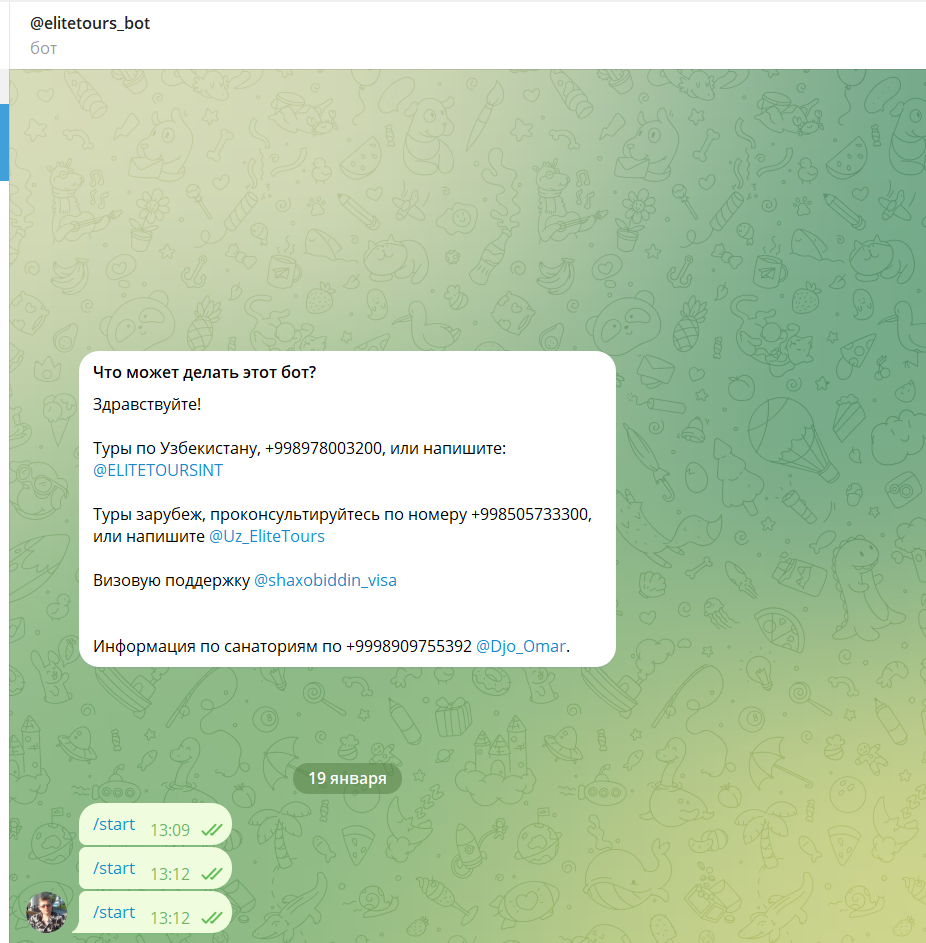This screenshot has width=926, height=943.
Task: Click the /start command sent at 13:09
Action: (x=114, y=825)
